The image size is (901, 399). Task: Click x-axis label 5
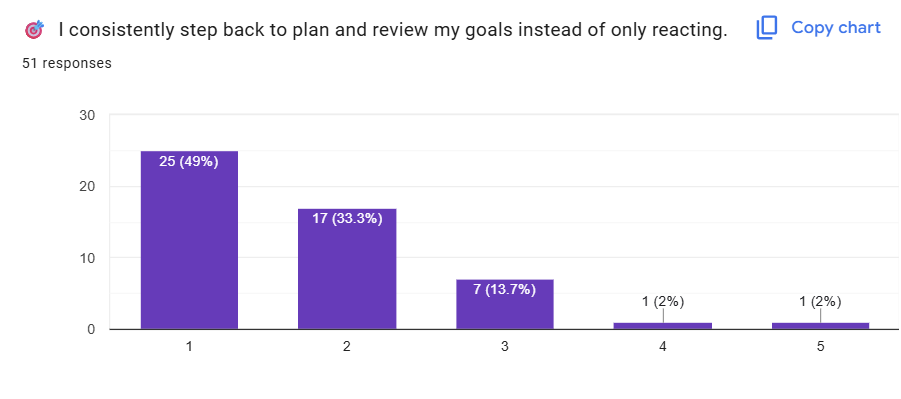(x=821, y=347)
